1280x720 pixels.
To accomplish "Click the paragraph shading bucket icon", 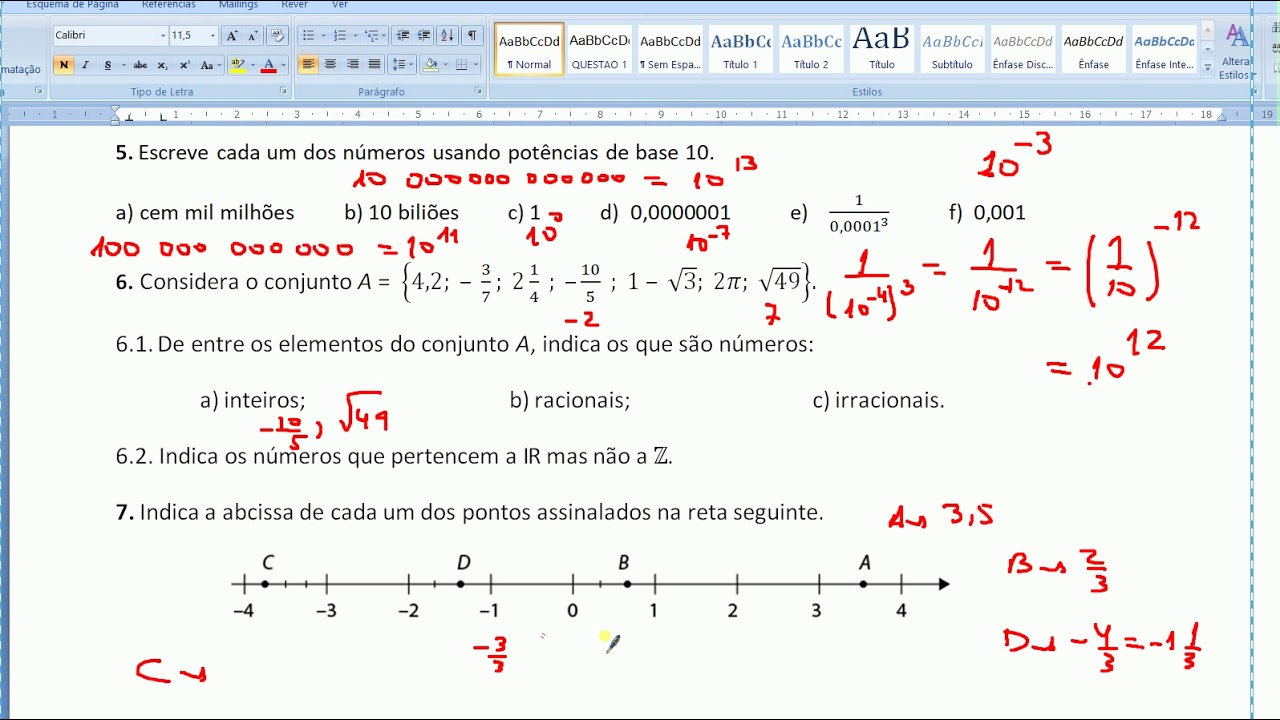I will (x=430, y=65).
